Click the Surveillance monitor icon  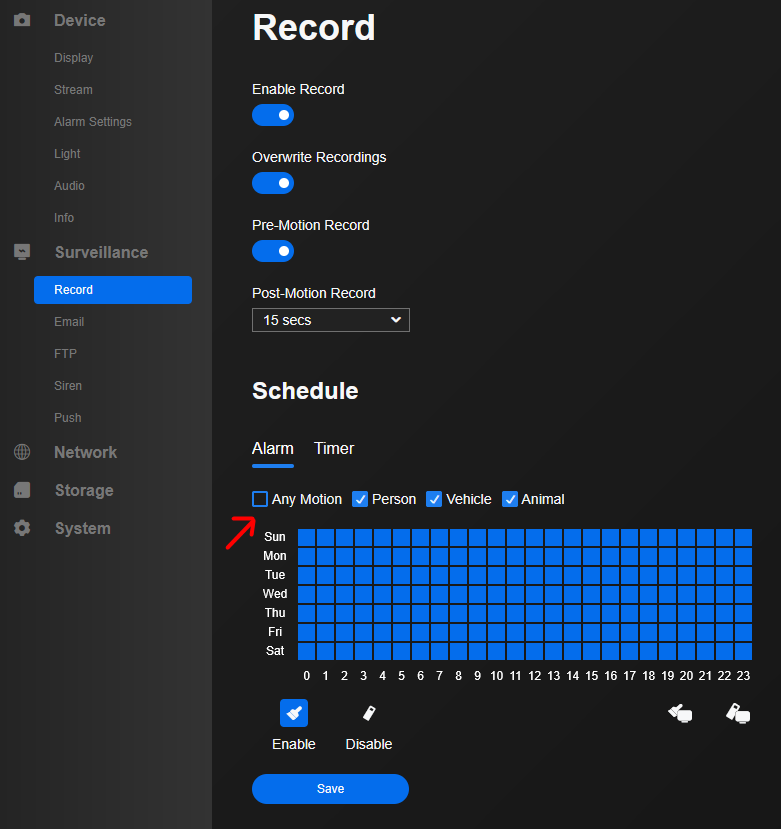(x=22, y=252)
